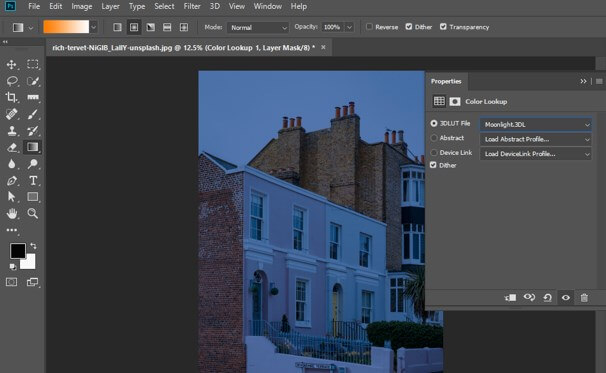Open the Opacity slider dropdown arrow
Image resolution: width=606 pixels, height=373 pixels.
pos(349,27)
